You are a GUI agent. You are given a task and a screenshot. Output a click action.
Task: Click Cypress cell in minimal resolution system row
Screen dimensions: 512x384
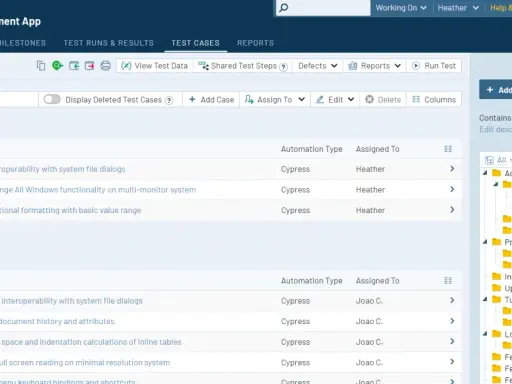click(295, 363)
